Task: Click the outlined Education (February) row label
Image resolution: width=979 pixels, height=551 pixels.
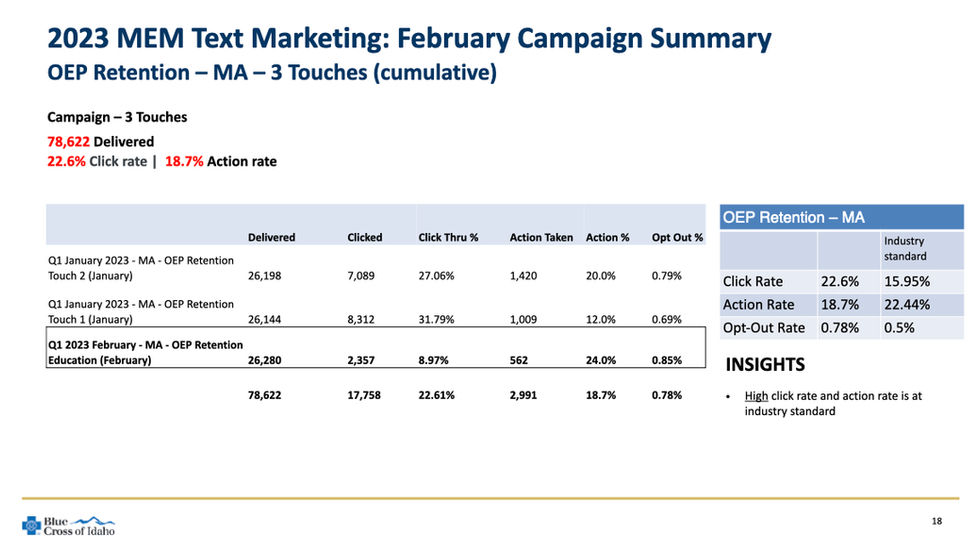Action: coord(146,353)
